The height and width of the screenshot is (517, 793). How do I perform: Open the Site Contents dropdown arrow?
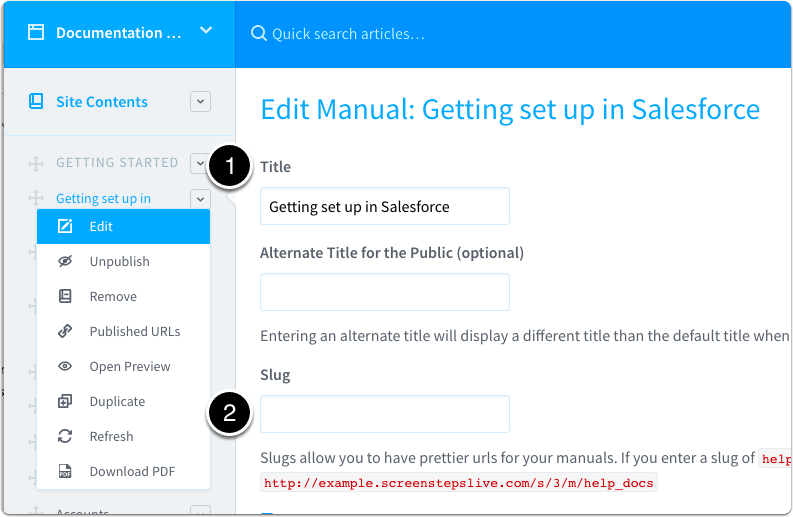[x=200, y=102]
